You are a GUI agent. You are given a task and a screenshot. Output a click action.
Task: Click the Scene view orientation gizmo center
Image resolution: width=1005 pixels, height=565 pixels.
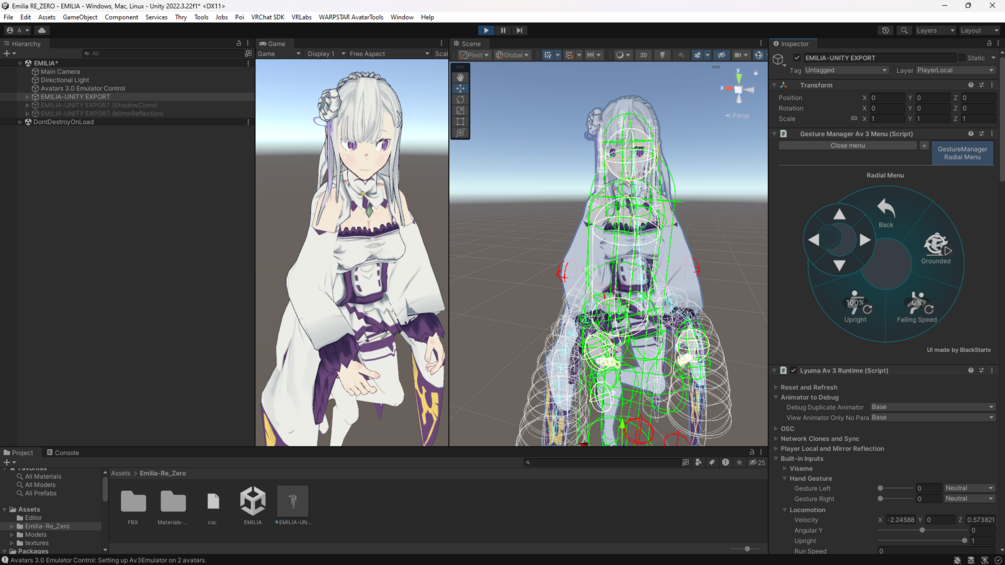738,90
